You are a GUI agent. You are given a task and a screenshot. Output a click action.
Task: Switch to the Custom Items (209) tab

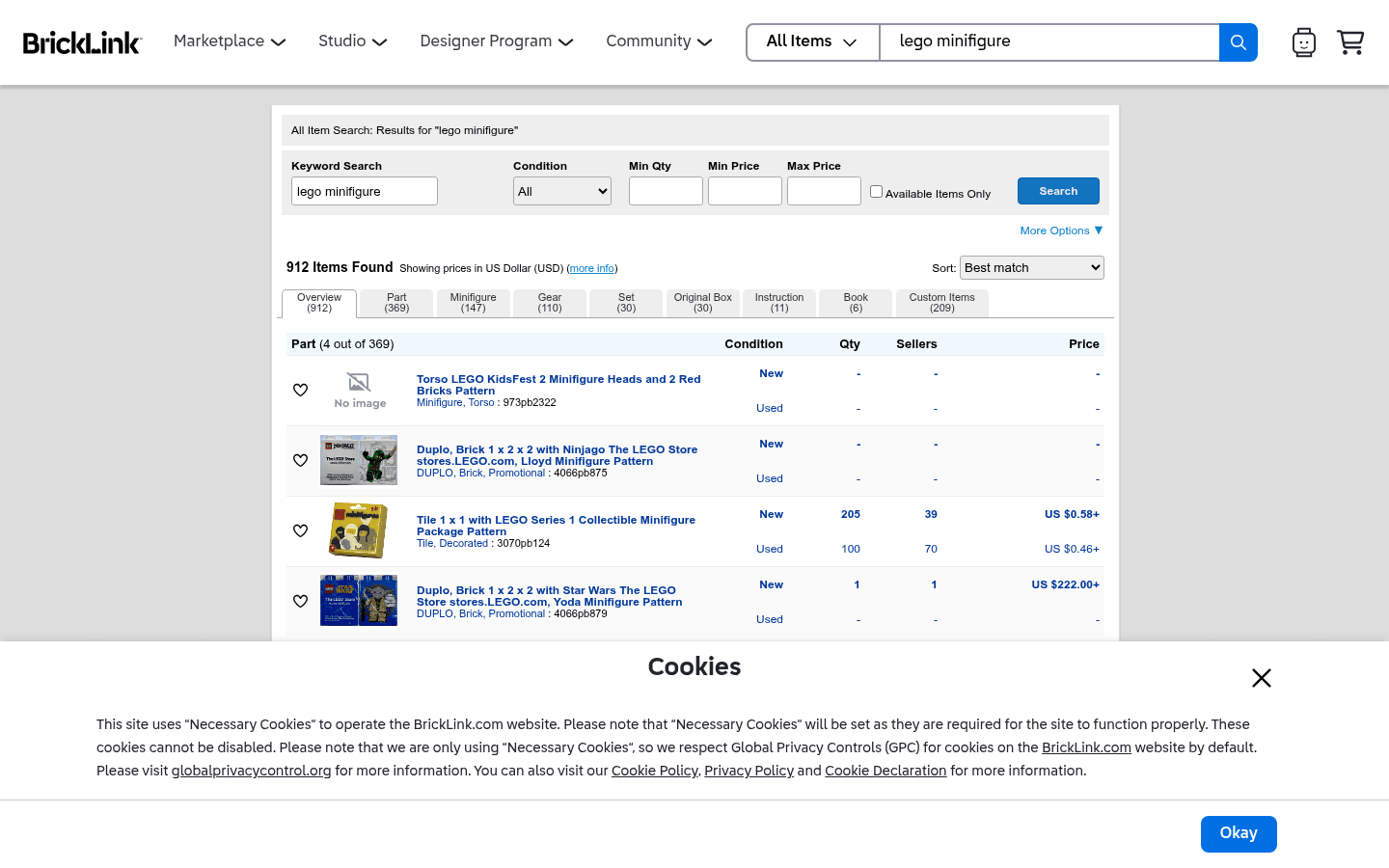click(x=942, y=304)
